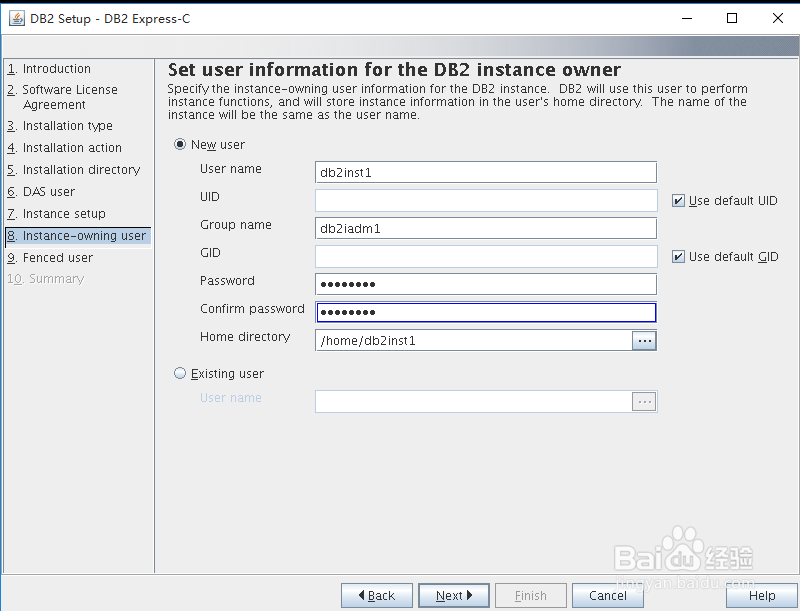
Task: Focus the Password field
Action: (486, 285)
